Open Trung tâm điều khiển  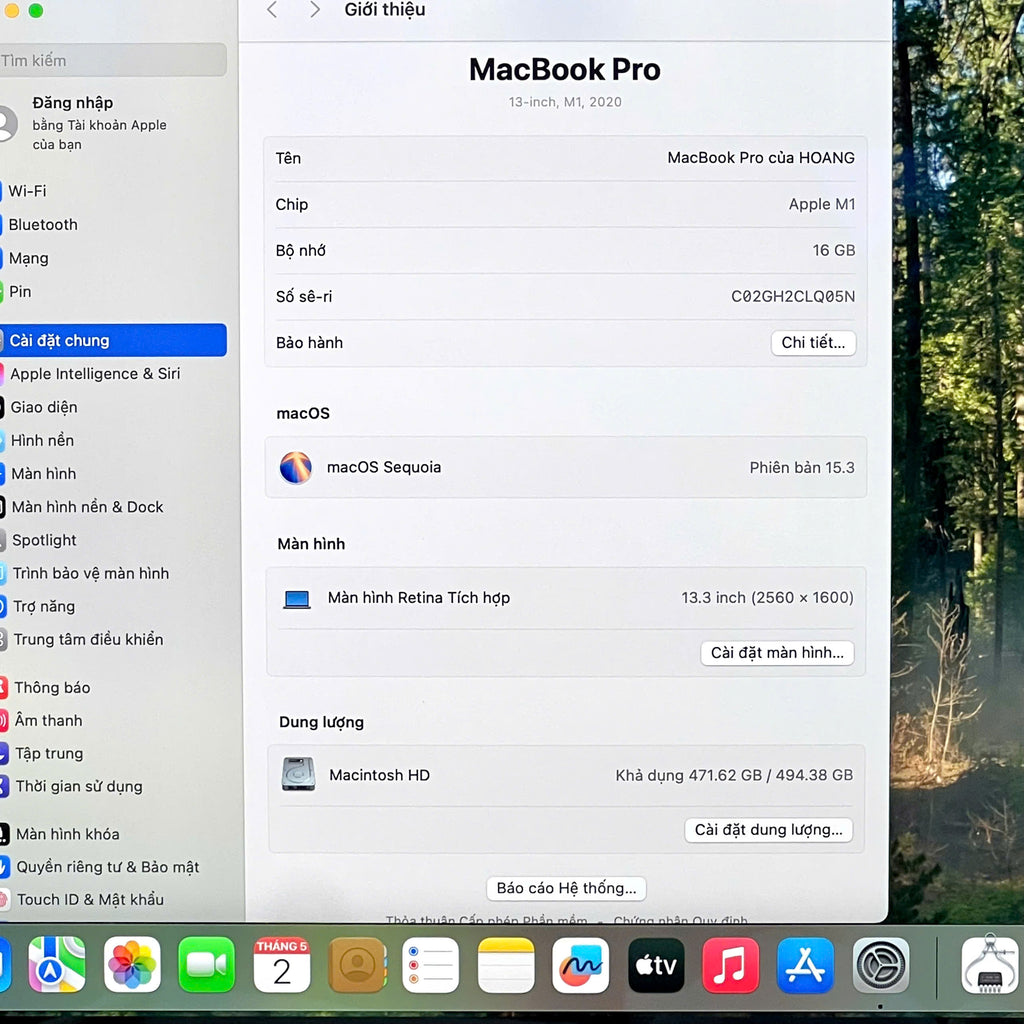[x=112, y=639]
